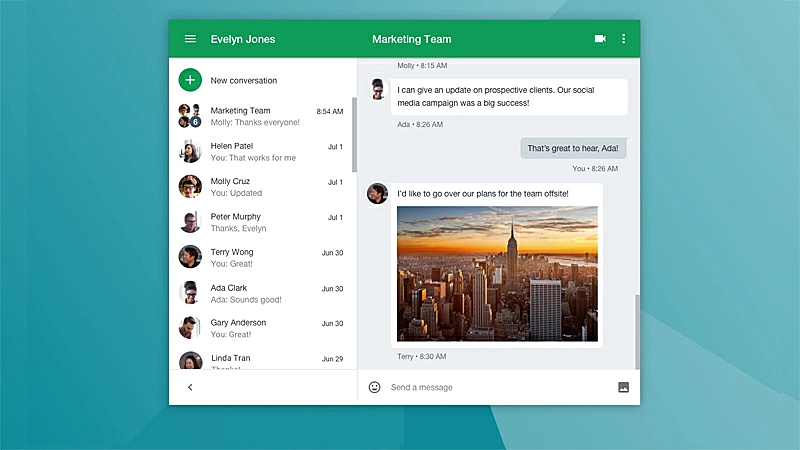This screenshot has height=450, width=800.
Task: Open the city skyline photo
Action: pyautogui.click(x=497, y=273)
